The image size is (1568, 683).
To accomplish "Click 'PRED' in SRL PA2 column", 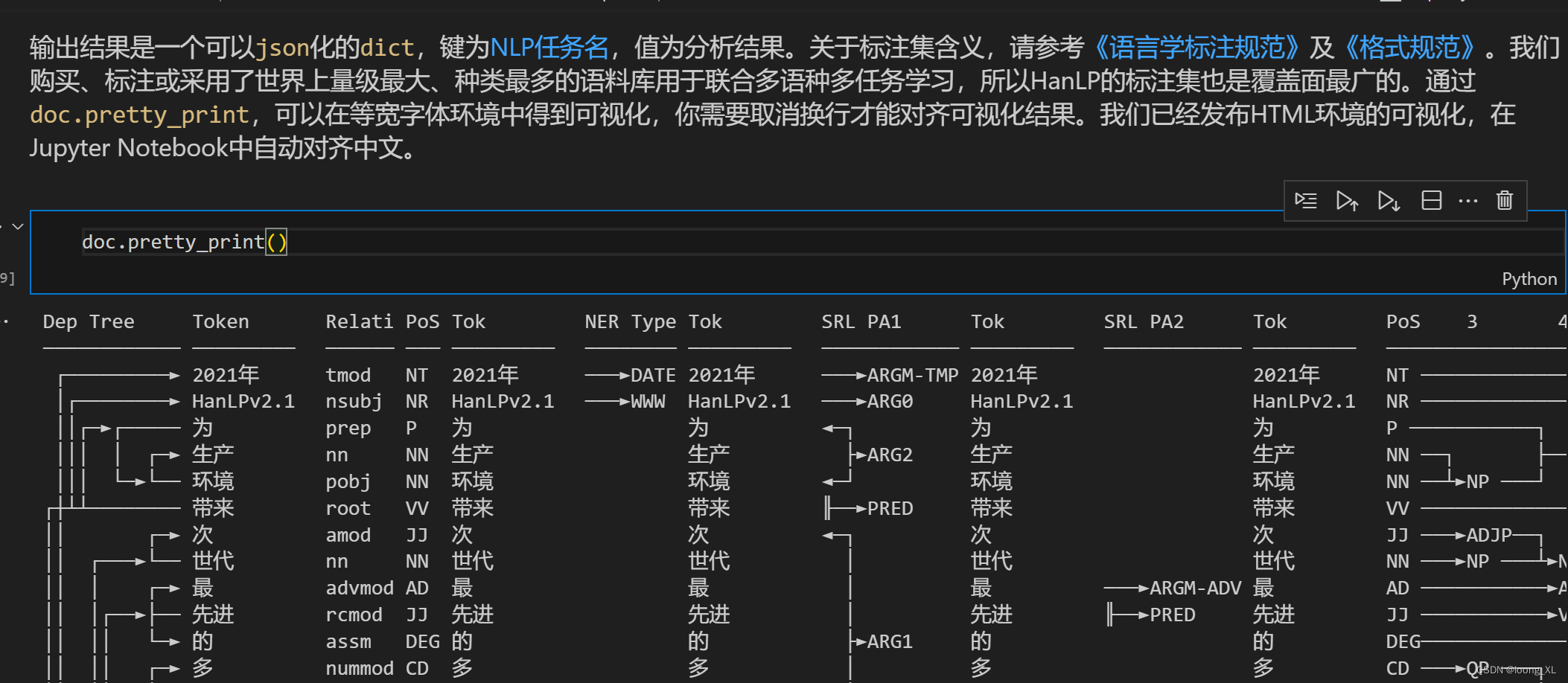I will tap(1173, 615).
